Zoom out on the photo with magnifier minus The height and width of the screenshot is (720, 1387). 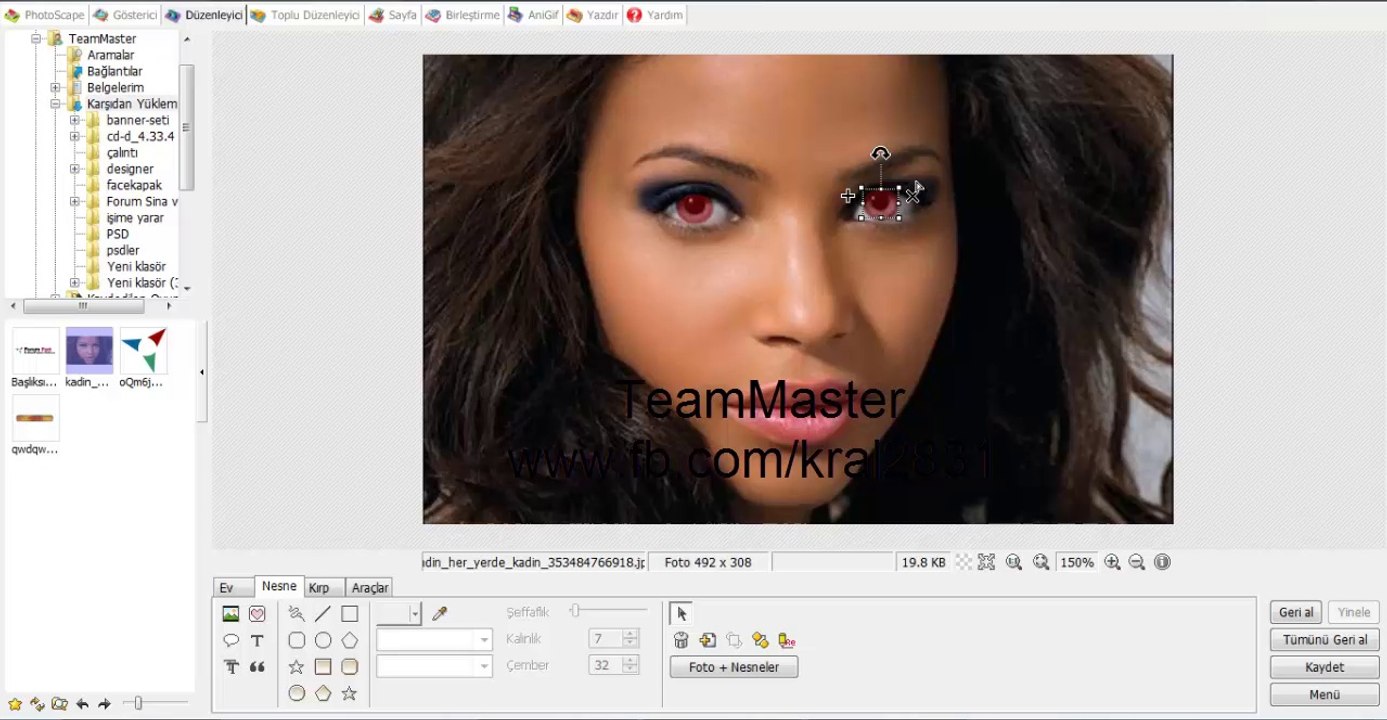point(1137,563)
